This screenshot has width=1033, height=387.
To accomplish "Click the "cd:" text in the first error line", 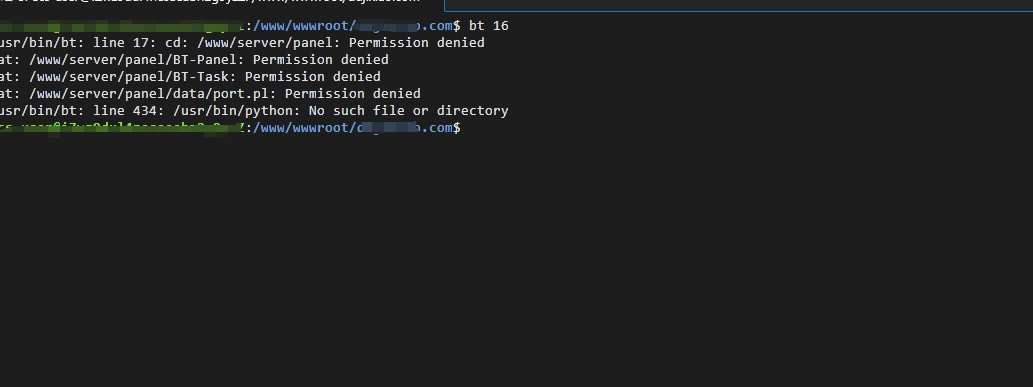I will click(176, 42).
